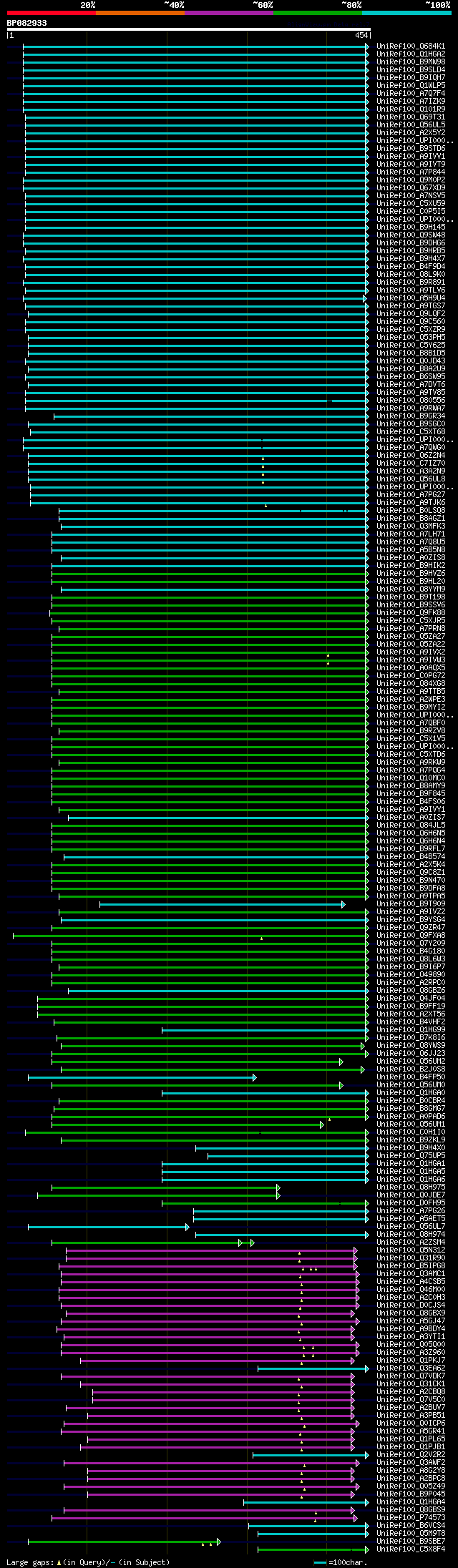The image size is (458, 1568).
Task: Open the UniRef100_Q1HG99 entry
Action: [411, 1030]
